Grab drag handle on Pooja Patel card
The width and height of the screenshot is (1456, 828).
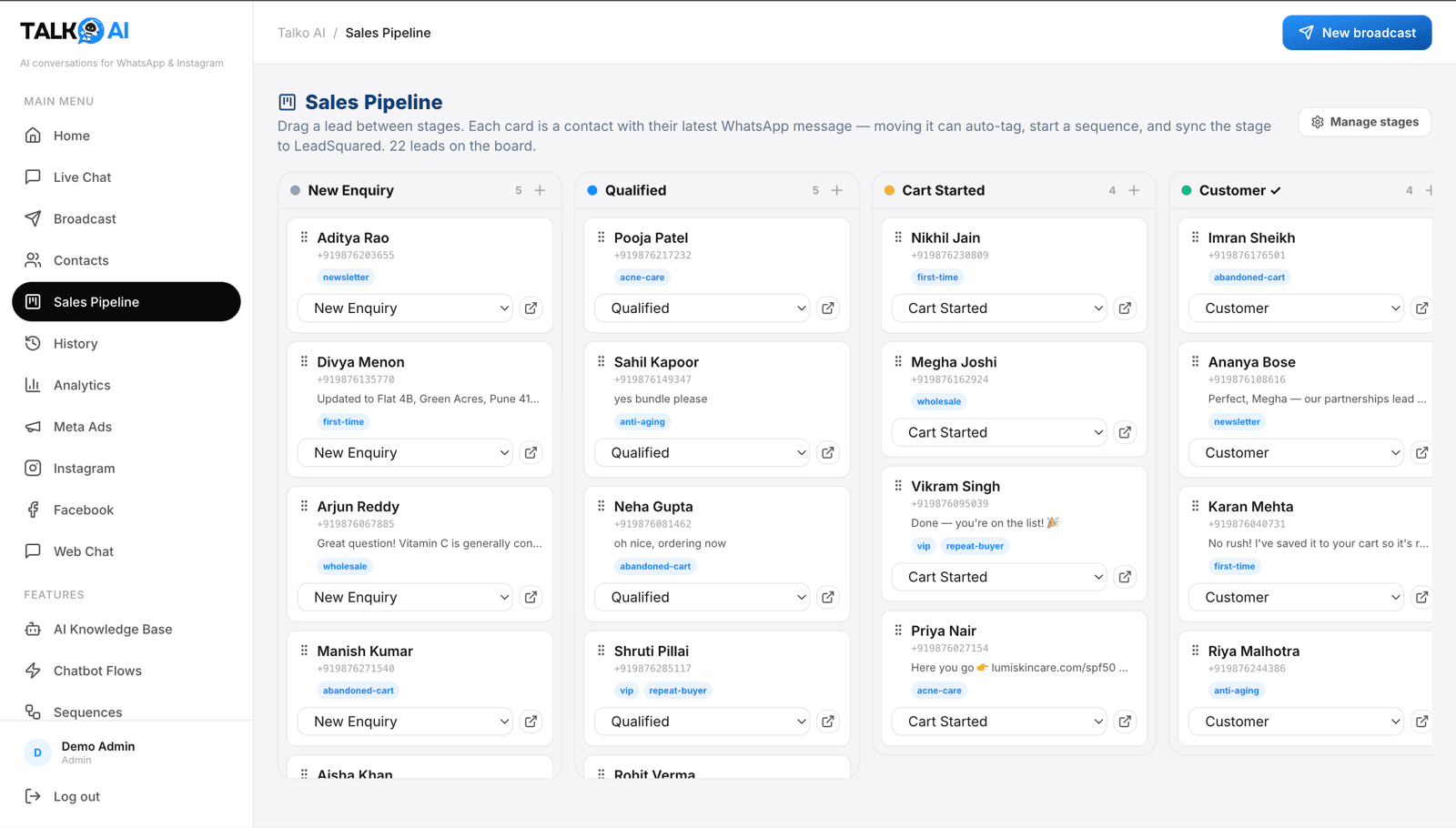click(x=601, y=237)
